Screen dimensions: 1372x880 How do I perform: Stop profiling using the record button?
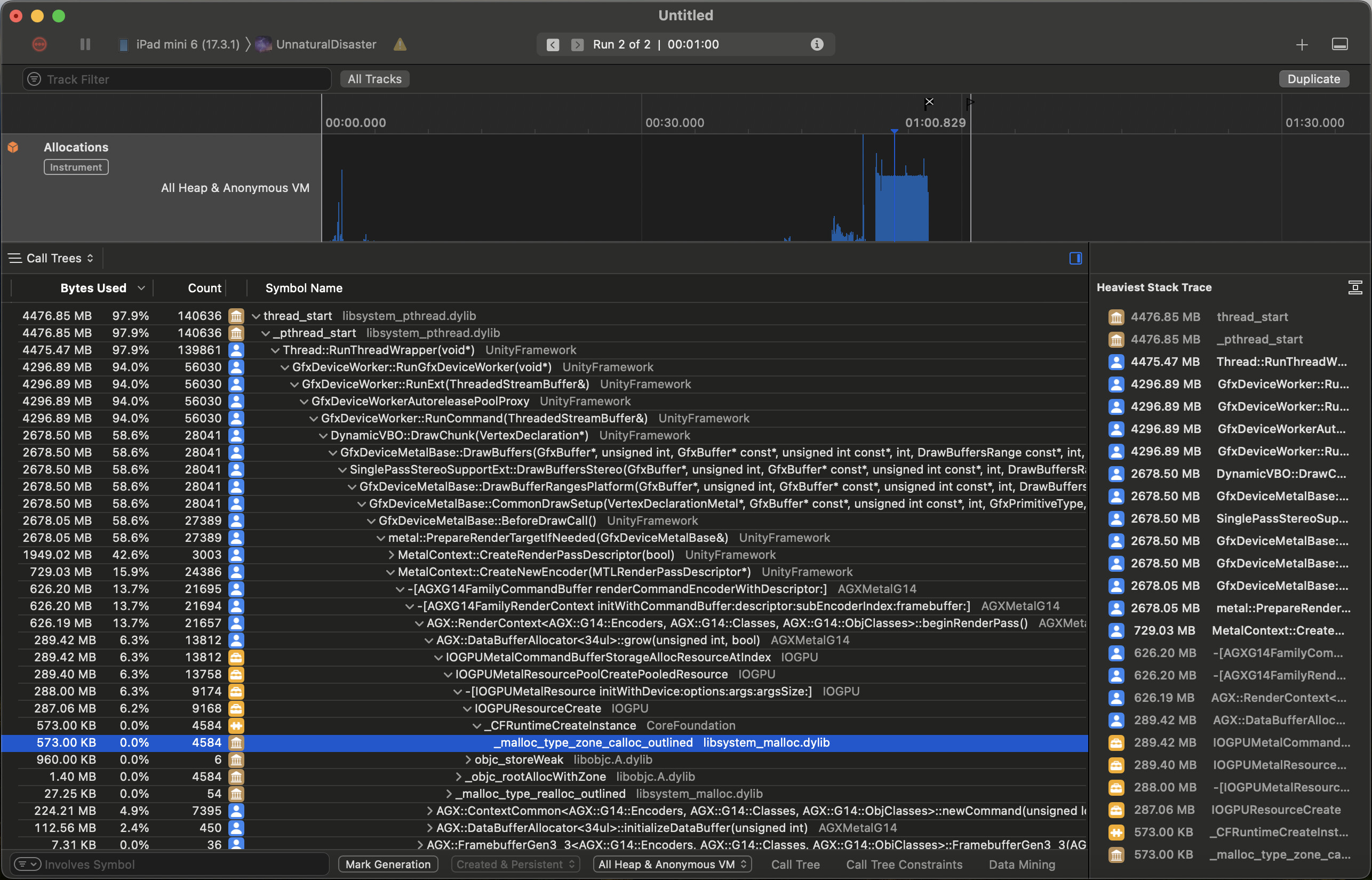[x=39, y=44]
